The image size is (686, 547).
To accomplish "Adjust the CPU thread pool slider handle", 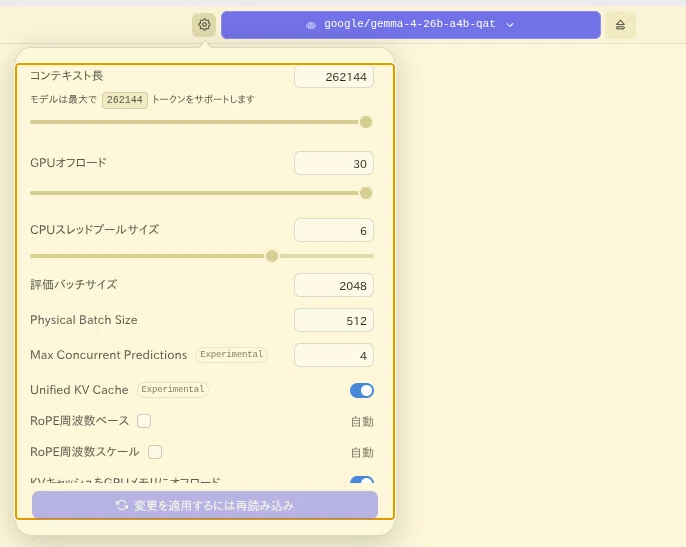I will [272, 256].
